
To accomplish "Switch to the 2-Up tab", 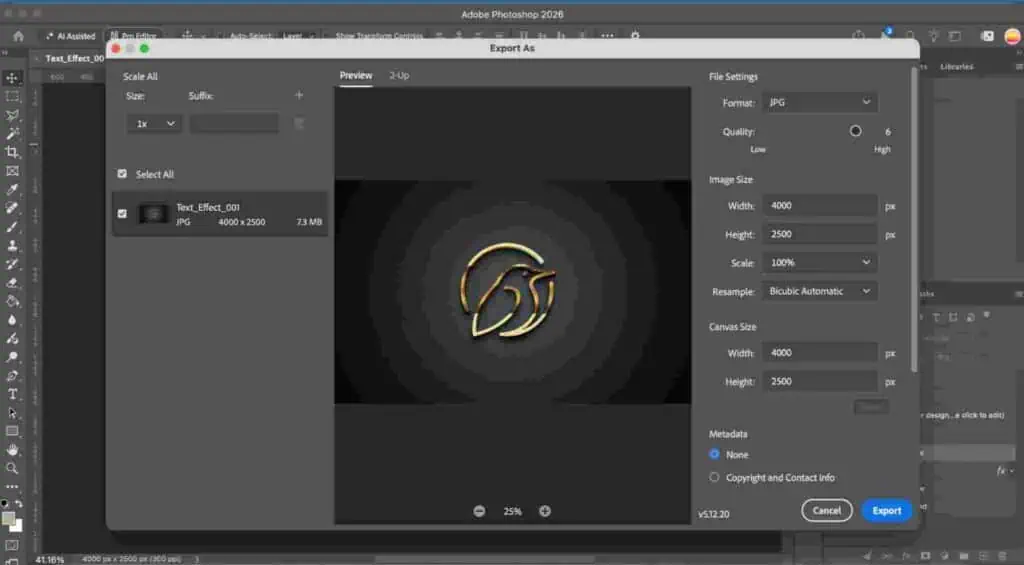I will coord(399,76).
